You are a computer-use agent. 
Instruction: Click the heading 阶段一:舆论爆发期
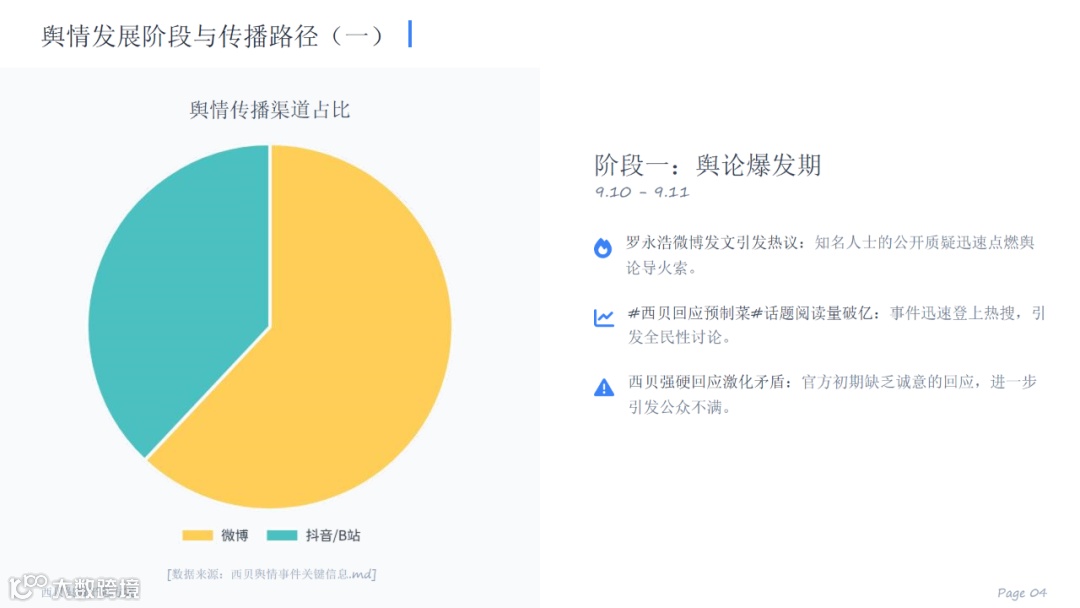pyautogui.click(x=708, y=165)
